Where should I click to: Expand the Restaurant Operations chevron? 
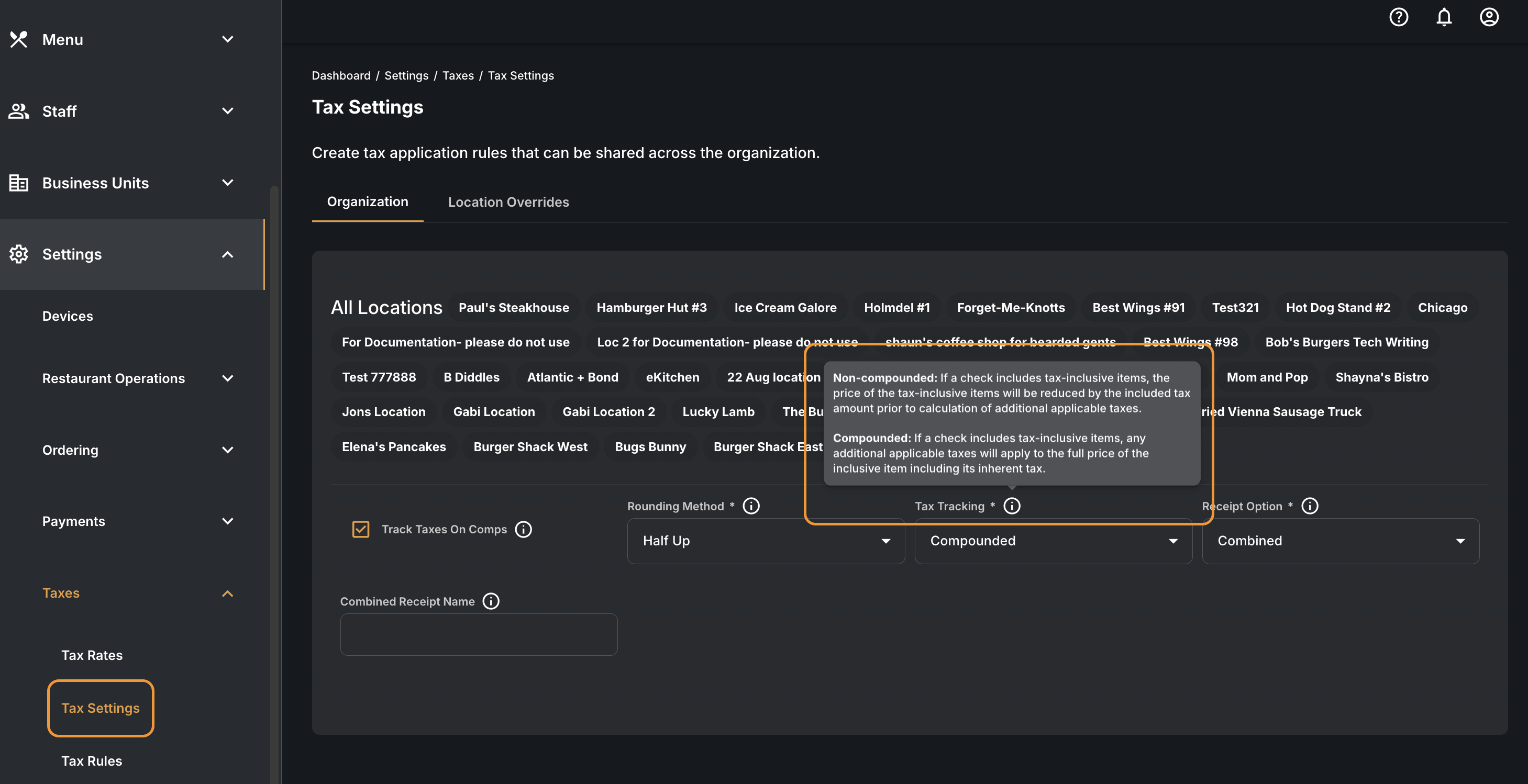point(227,378)
